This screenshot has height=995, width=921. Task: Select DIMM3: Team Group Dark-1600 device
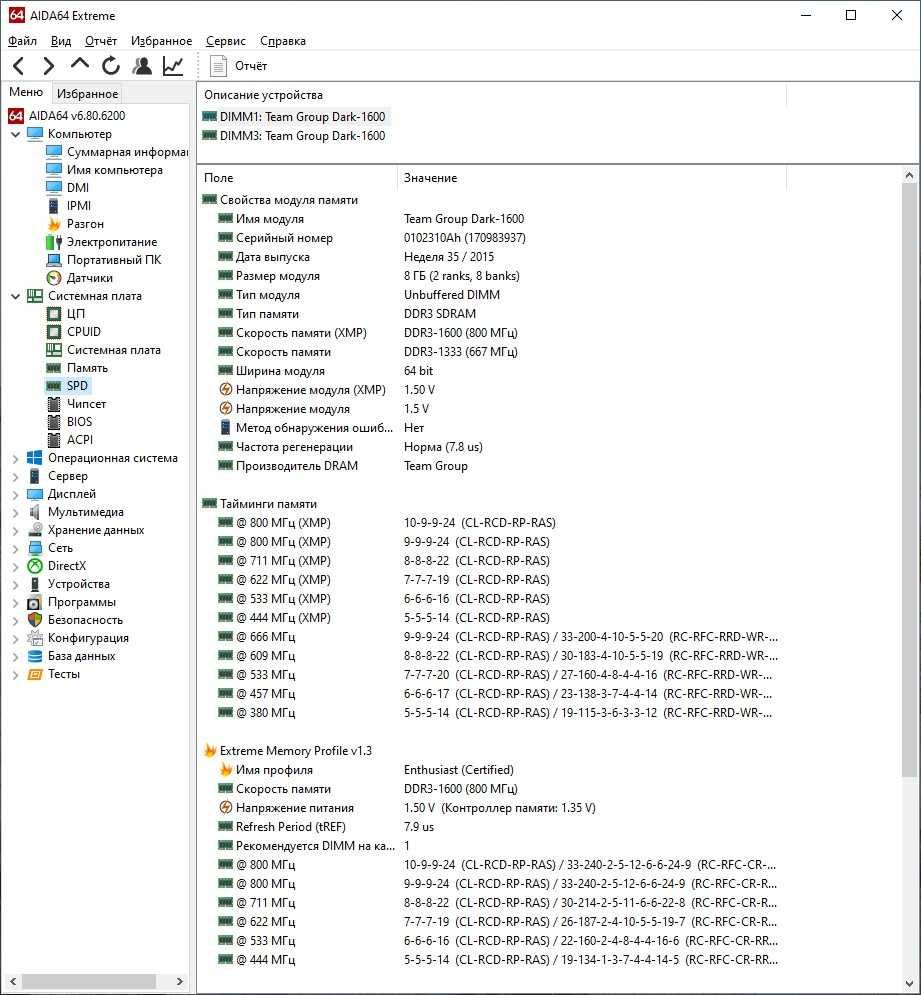294,136
